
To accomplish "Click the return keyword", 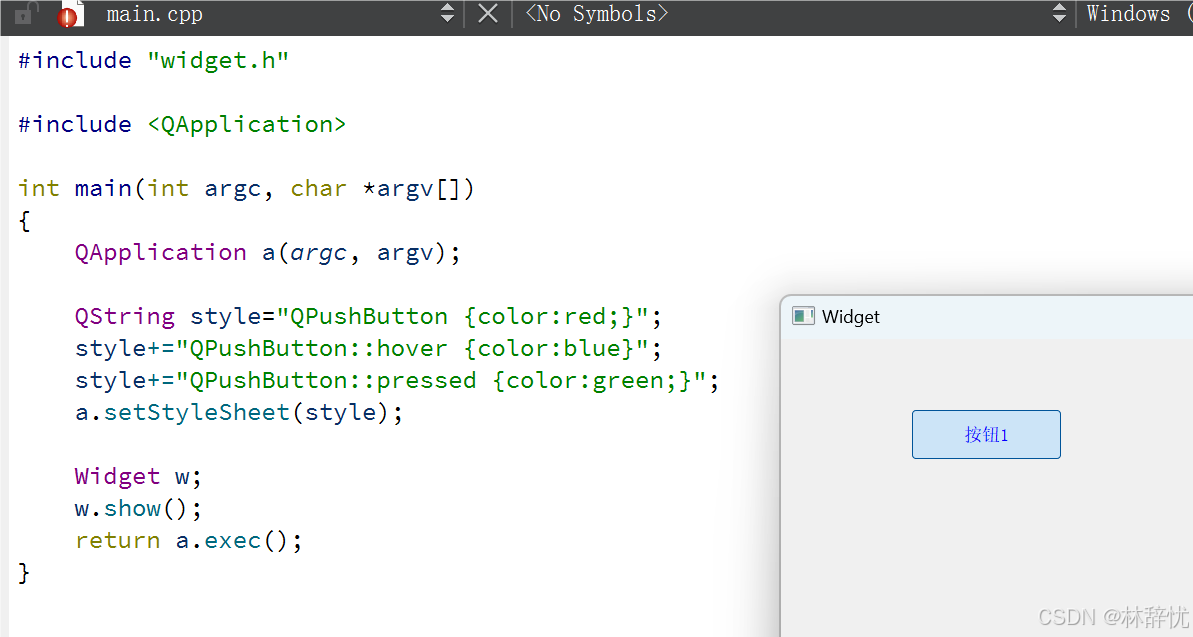I will click(x=117, y=540).
